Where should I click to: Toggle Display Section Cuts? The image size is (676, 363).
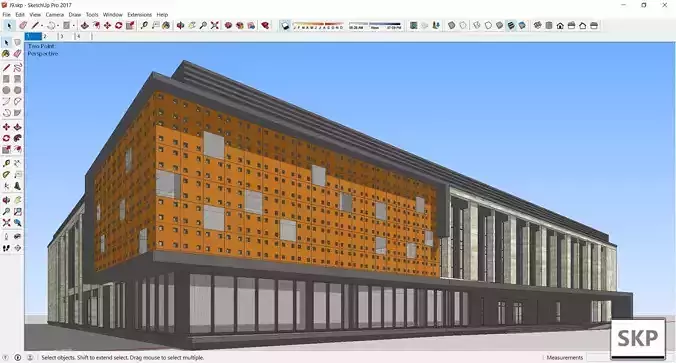436,25
